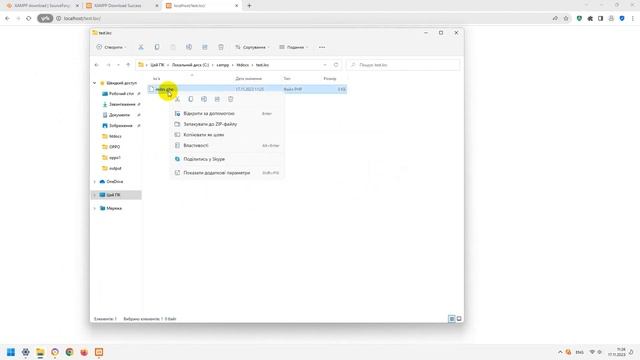The height and width of the screenshot is (360, 640).
Task: Switch to XAMPP Download Success tab
Action: point(122,6)
